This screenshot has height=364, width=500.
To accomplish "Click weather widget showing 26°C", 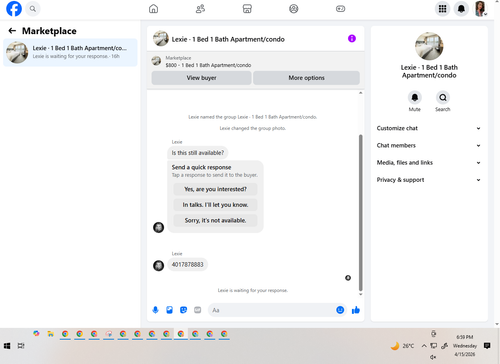I will [402, 346].
